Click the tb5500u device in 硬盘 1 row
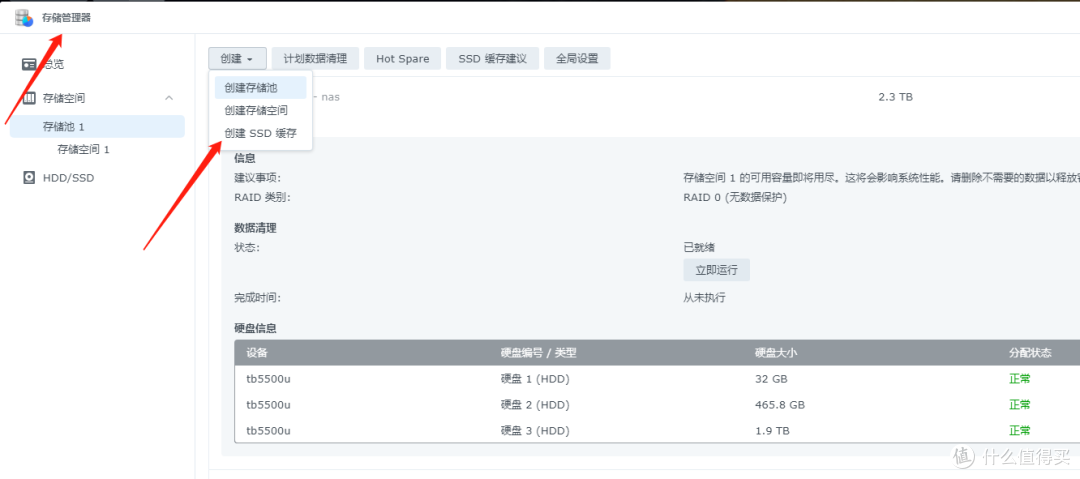The height and width of the screenshot is (479, 1080). (269, 378)
